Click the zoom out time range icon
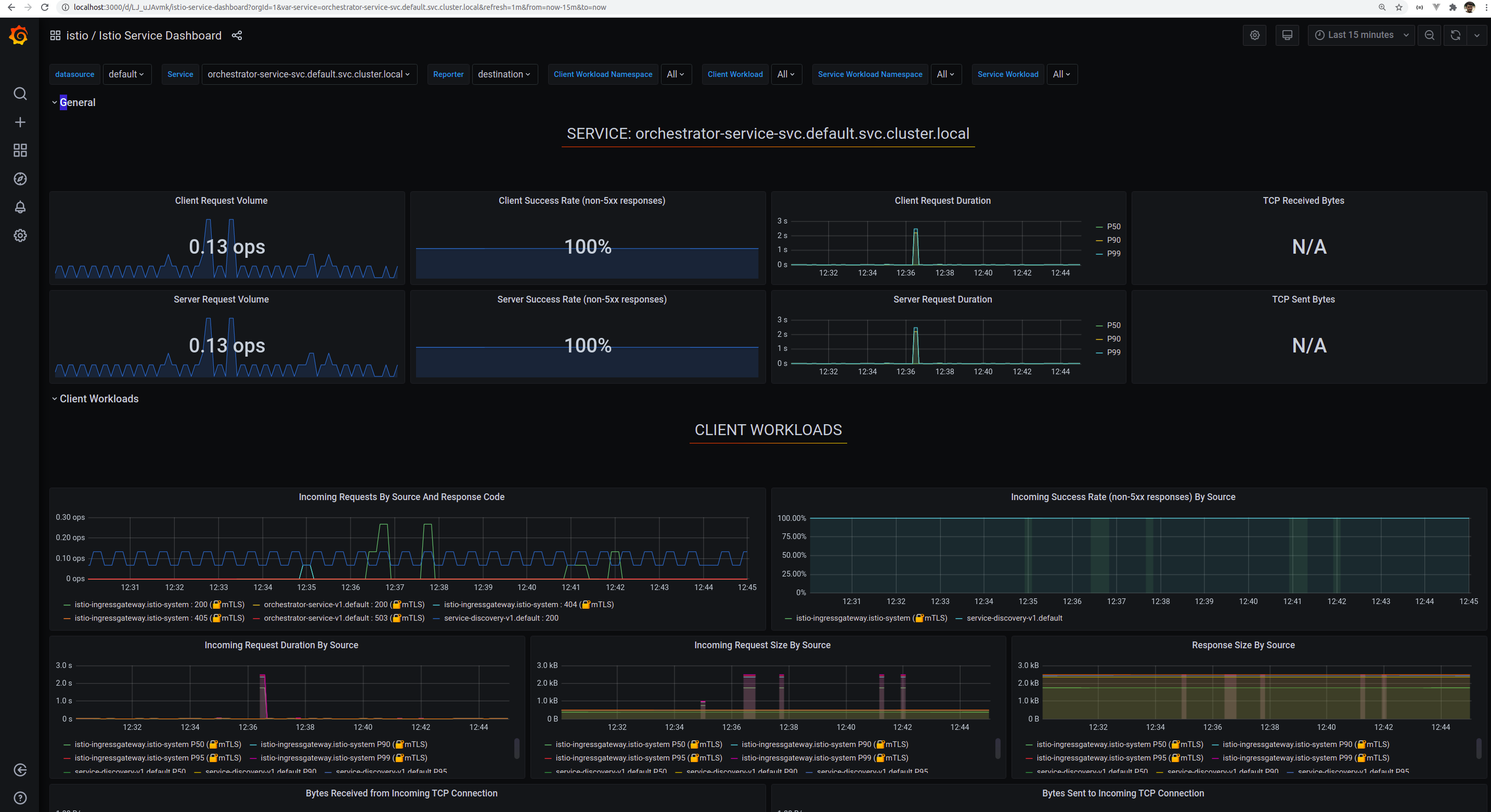This screenshot has height=812, width=1491. coord(1429,35)
